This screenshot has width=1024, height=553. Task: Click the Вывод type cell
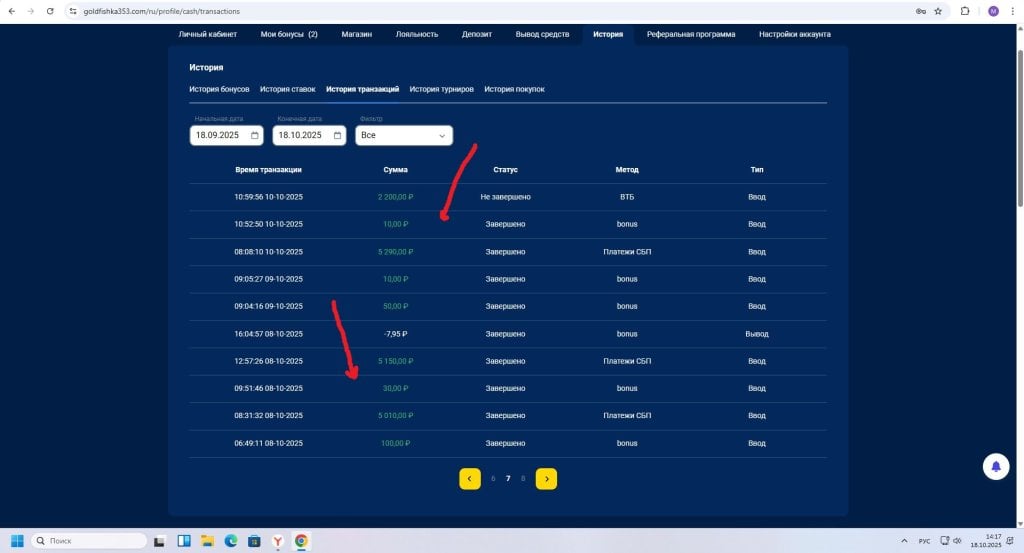[x=757, y=334]
